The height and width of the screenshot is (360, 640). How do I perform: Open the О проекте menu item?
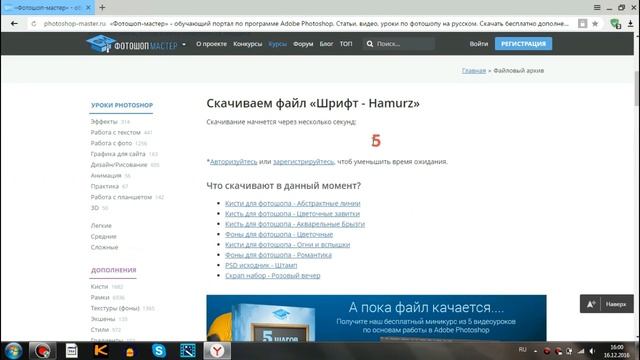pyautogui.click(x=211, y=44)
